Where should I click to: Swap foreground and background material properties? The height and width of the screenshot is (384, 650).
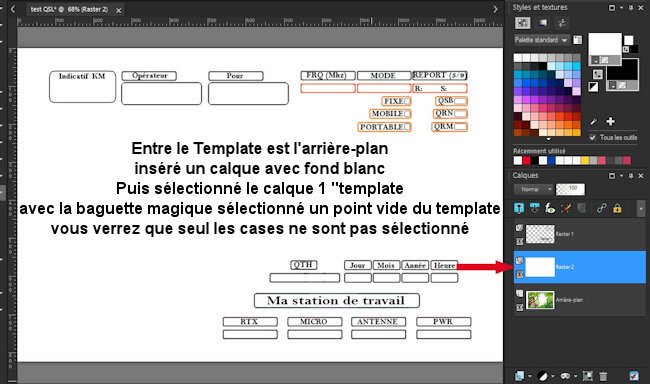597,74
